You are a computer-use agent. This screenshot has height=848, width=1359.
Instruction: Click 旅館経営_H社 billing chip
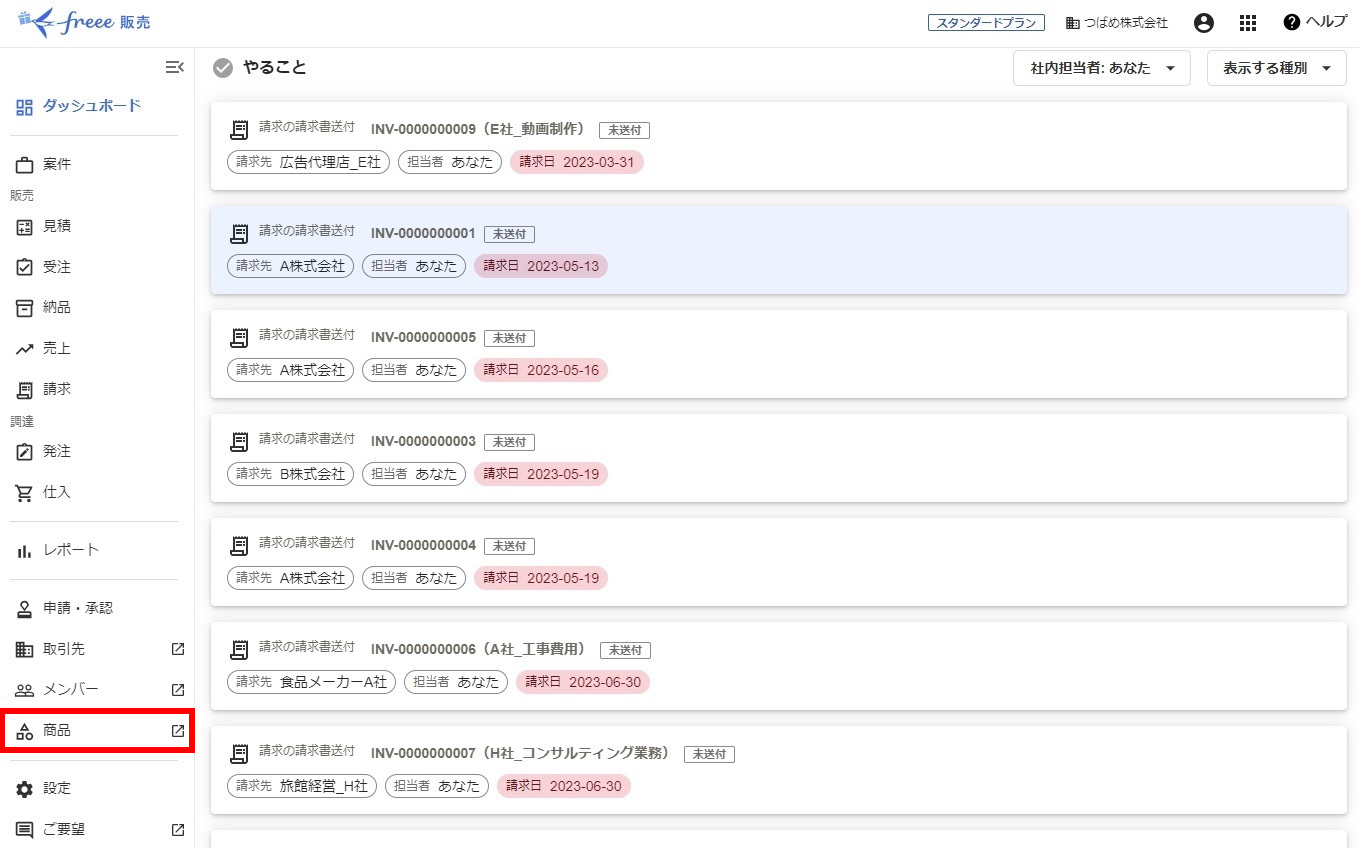click(302, 786)
